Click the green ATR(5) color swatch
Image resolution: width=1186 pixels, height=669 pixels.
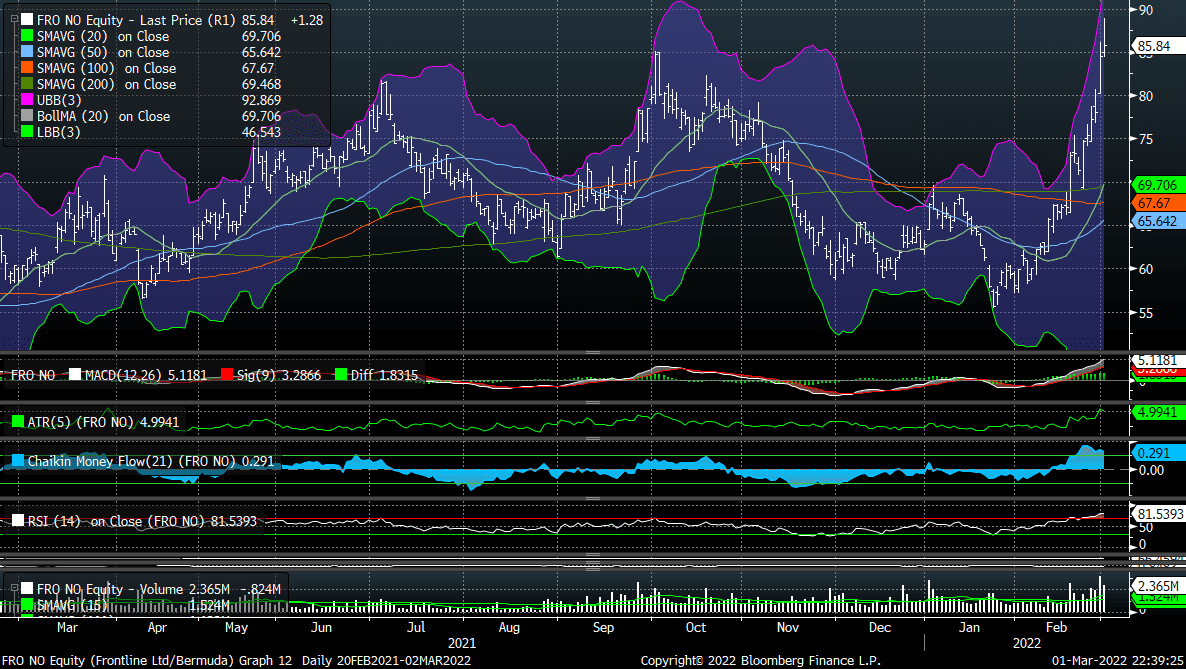tap(17, 422)
